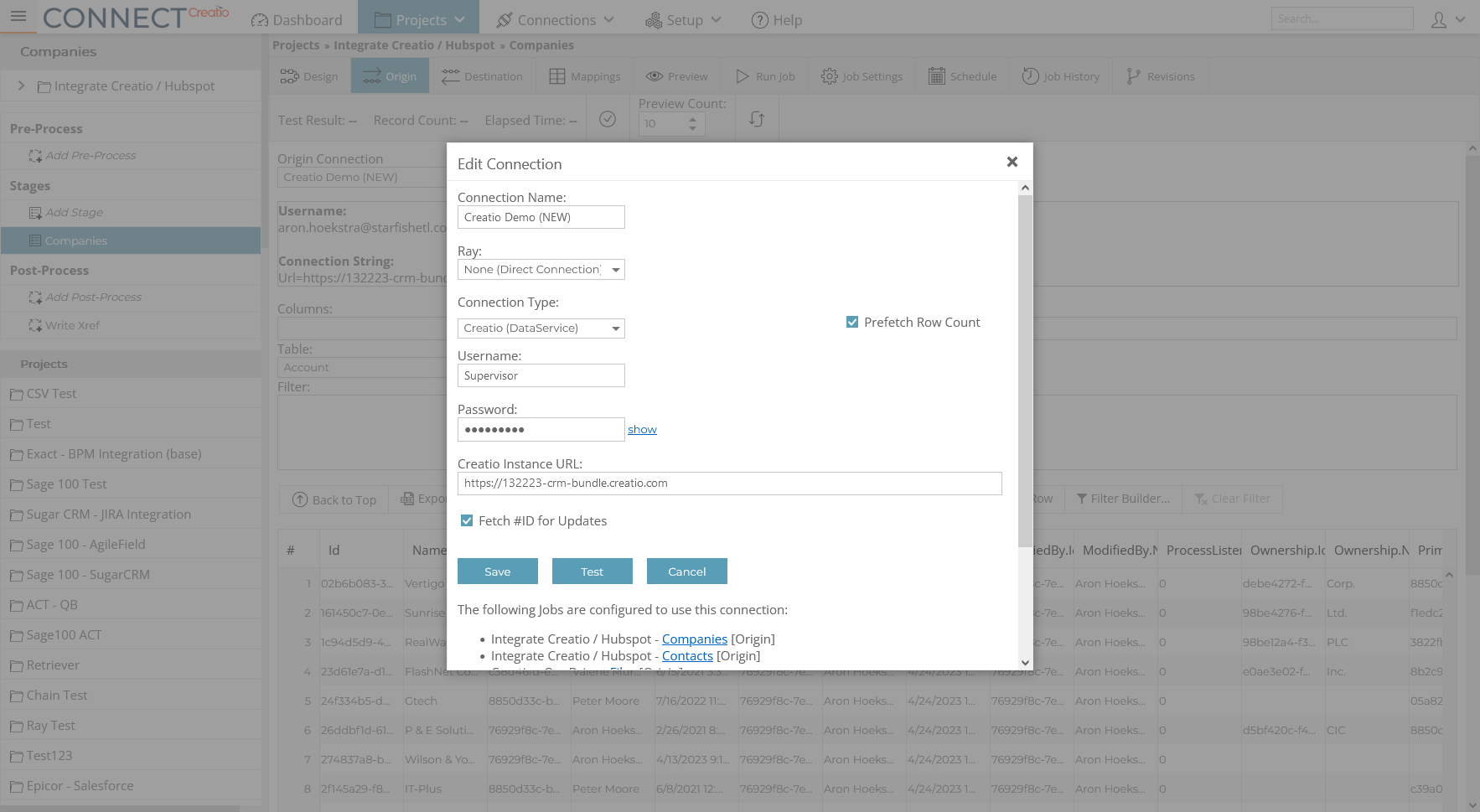Select the Mappings icon

[556, 75]
